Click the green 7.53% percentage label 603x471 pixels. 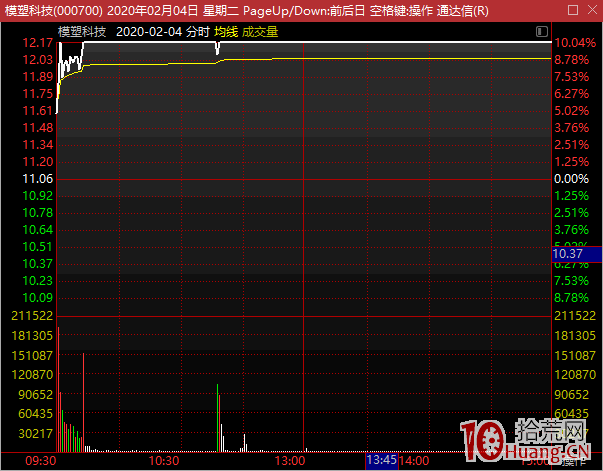coord(571,281)
